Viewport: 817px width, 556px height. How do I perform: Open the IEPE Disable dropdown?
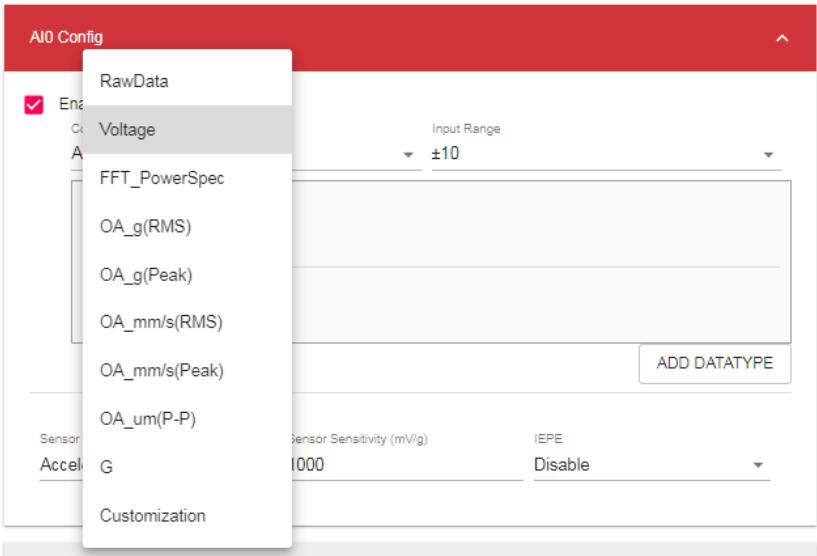coord(652,464)
